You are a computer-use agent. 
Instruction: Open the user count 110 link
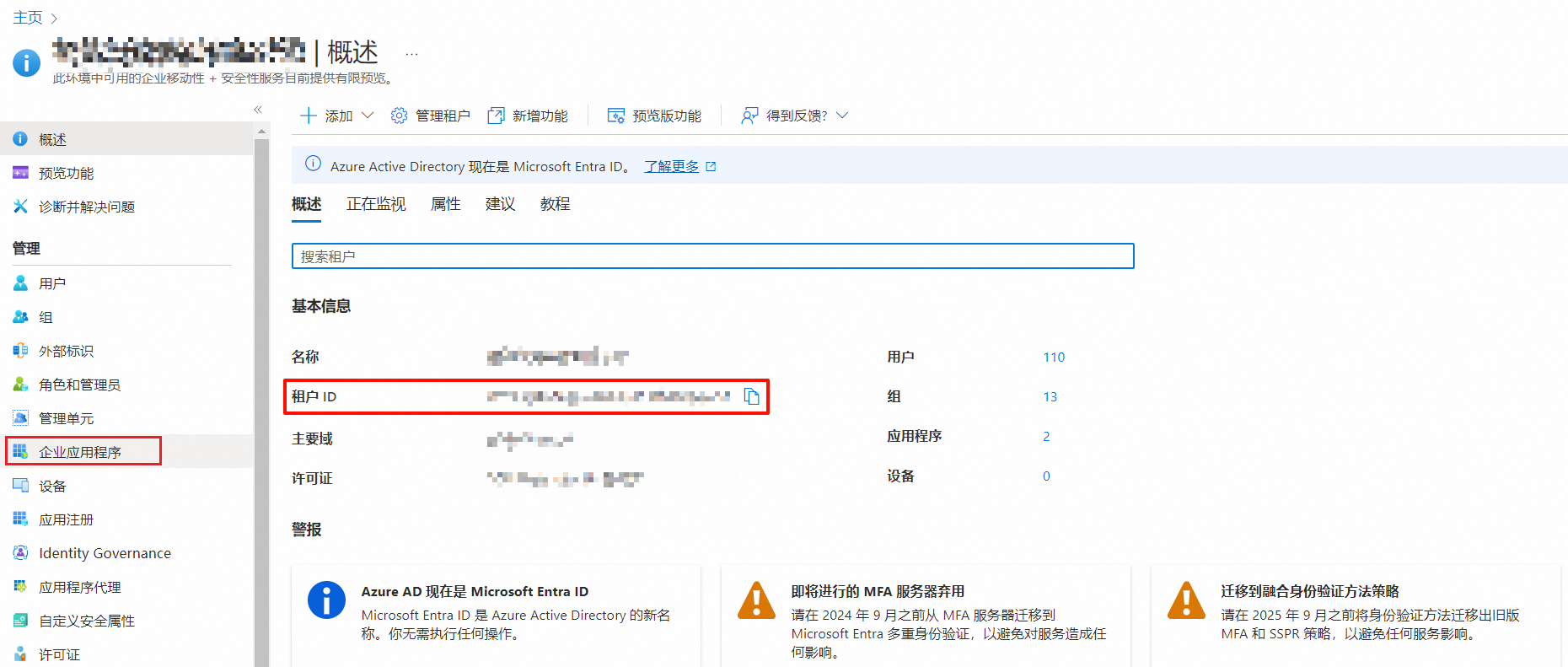point(1054,357)
